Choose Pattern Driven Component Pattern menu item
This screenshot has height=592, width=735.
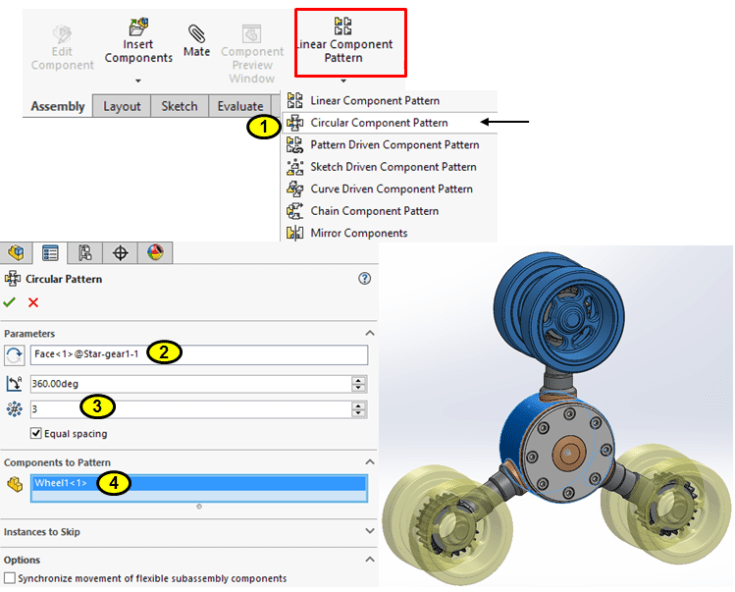(390, 145)
